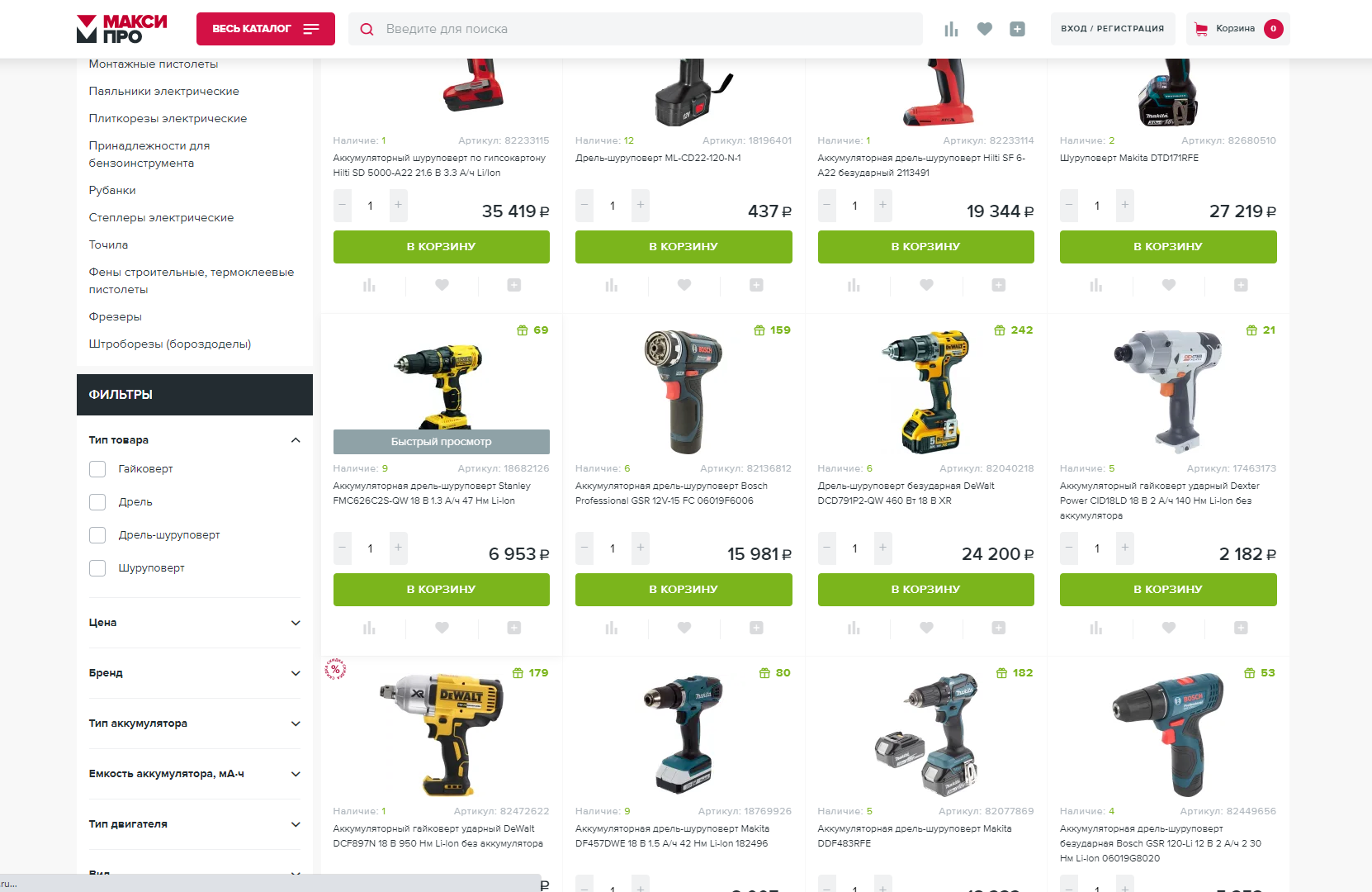
Task: Click Быстрый просмотр on Stanley drill
Action: [x=442, y=442]
